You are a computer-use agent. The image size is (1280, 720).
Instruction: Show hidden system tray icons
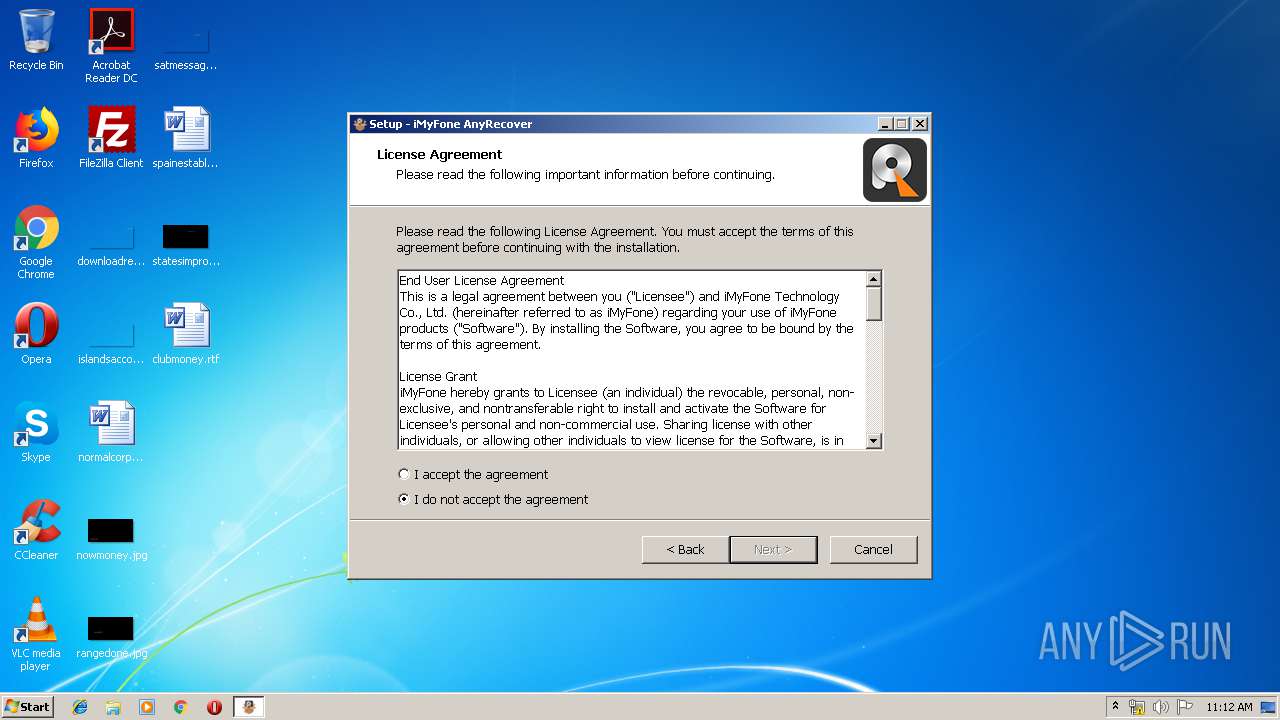point(1116,707)
